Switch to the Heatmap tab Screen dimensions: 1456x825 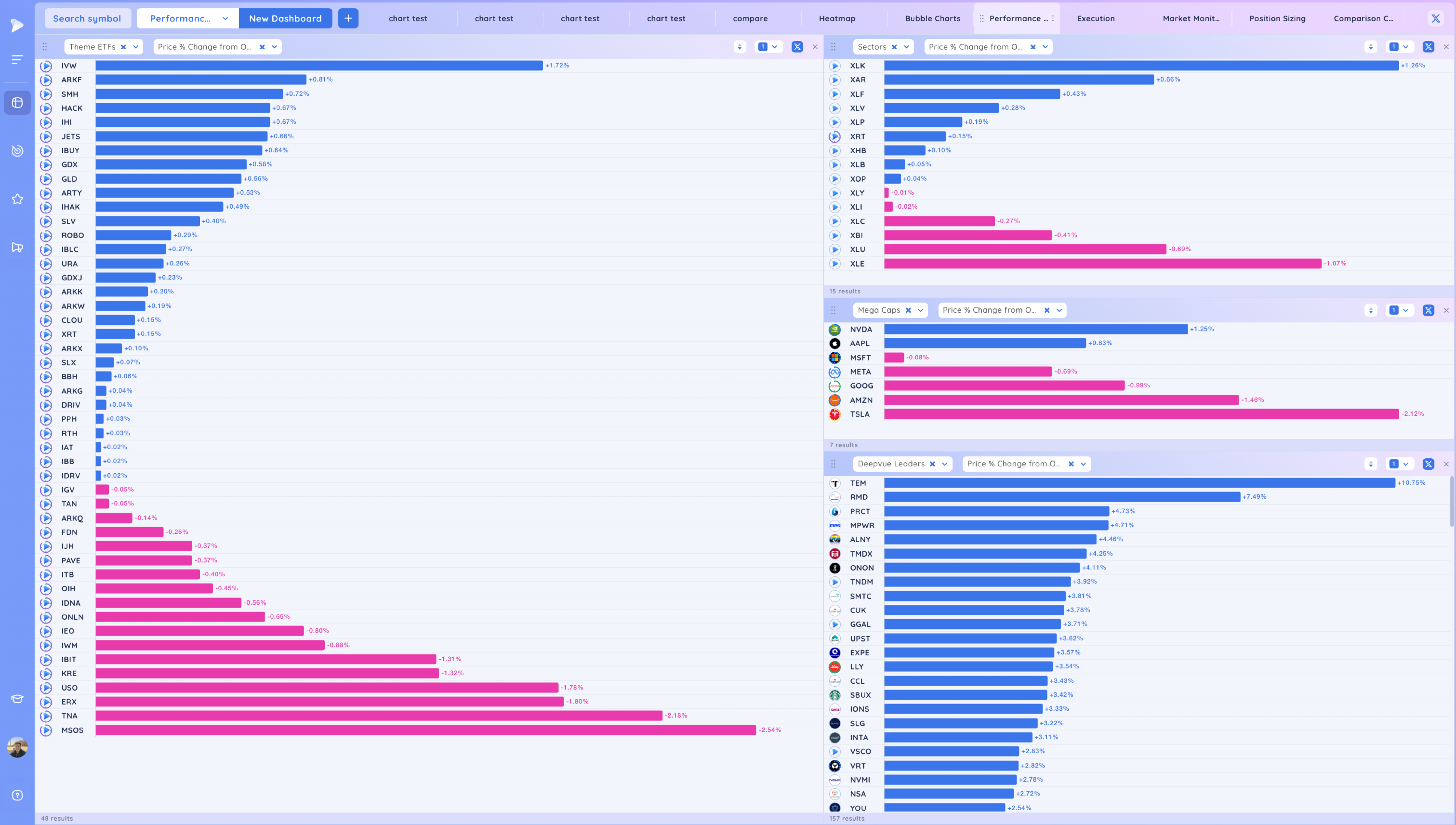pos(836,18)
